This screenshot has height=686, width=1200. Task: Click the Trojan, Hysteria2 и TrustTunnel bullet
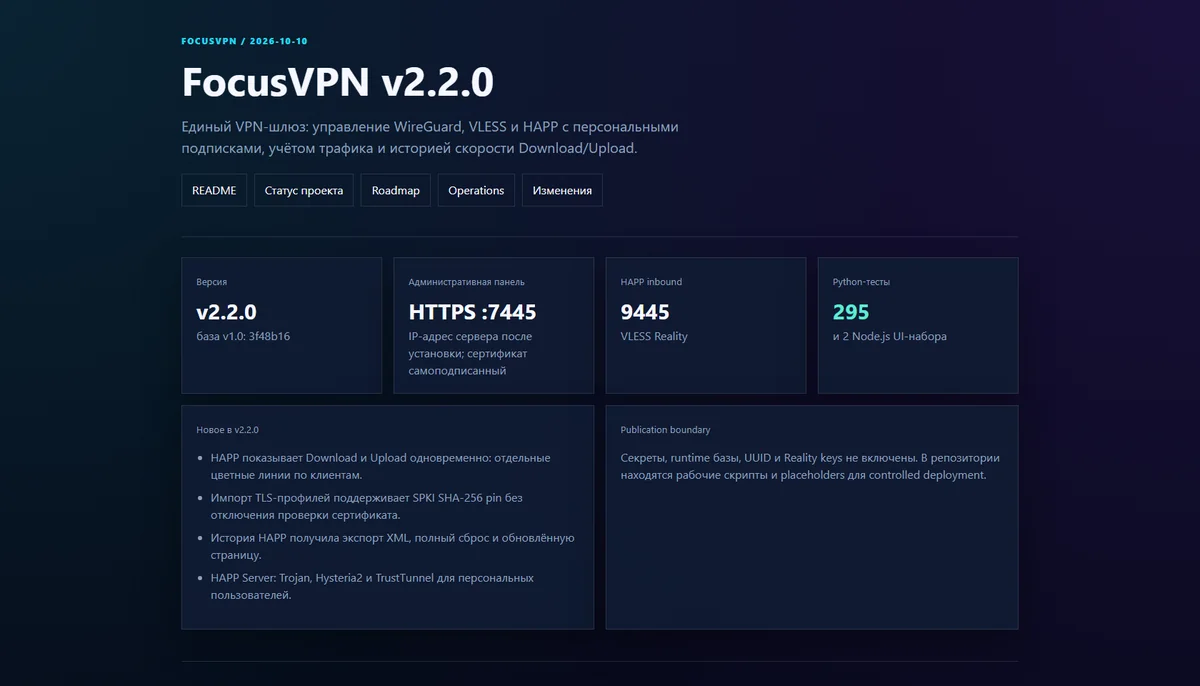coord(372,586)
